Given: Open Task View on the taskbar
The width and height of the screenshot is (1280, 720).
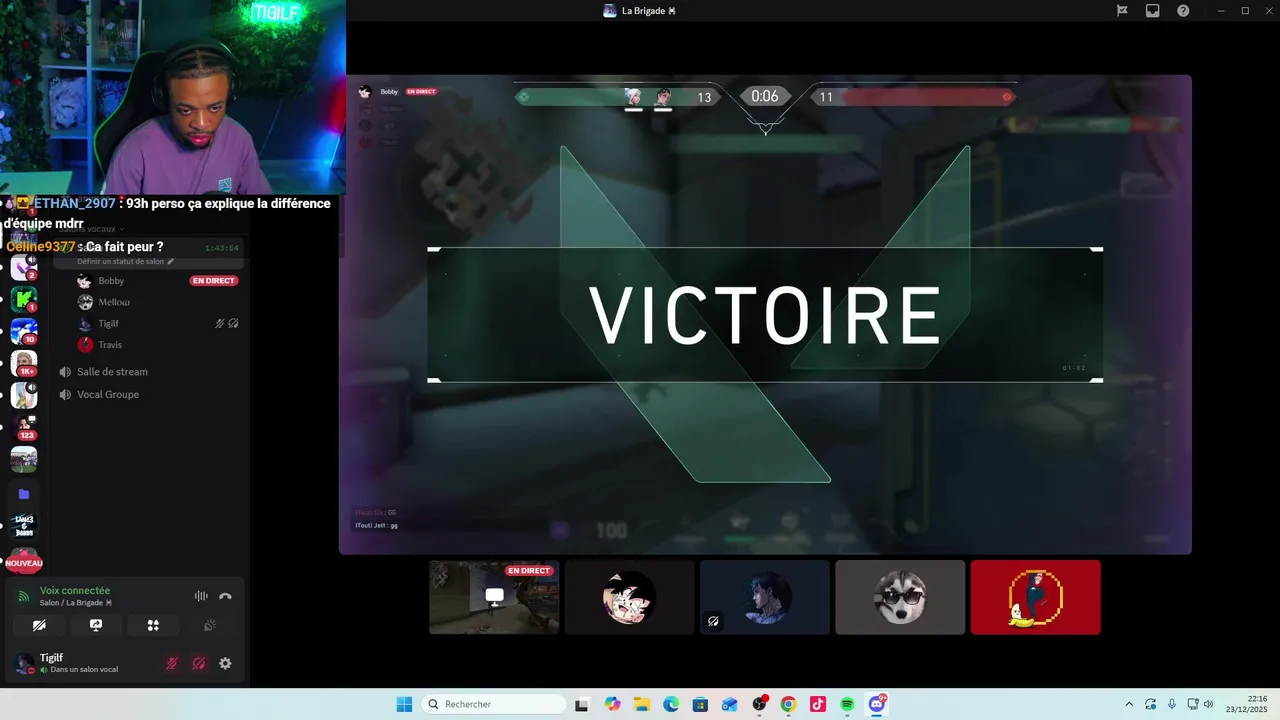Looking at the screenshot, I should [581, 704].
